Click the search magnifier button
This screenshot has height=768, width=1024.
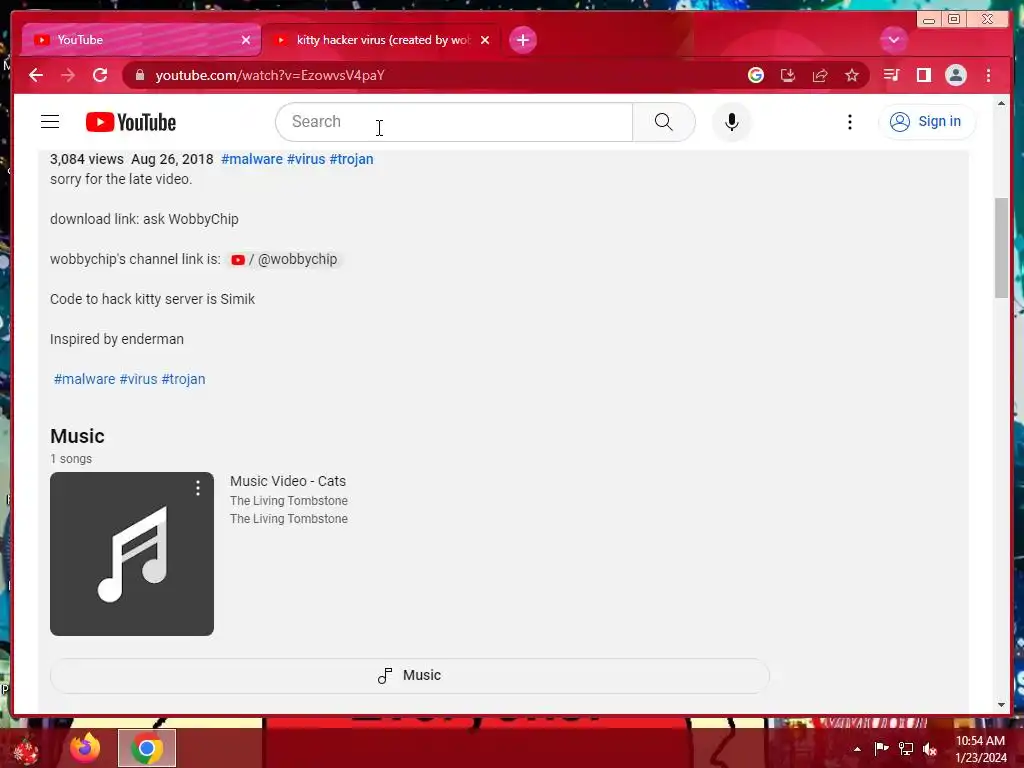tap(664, 121)
